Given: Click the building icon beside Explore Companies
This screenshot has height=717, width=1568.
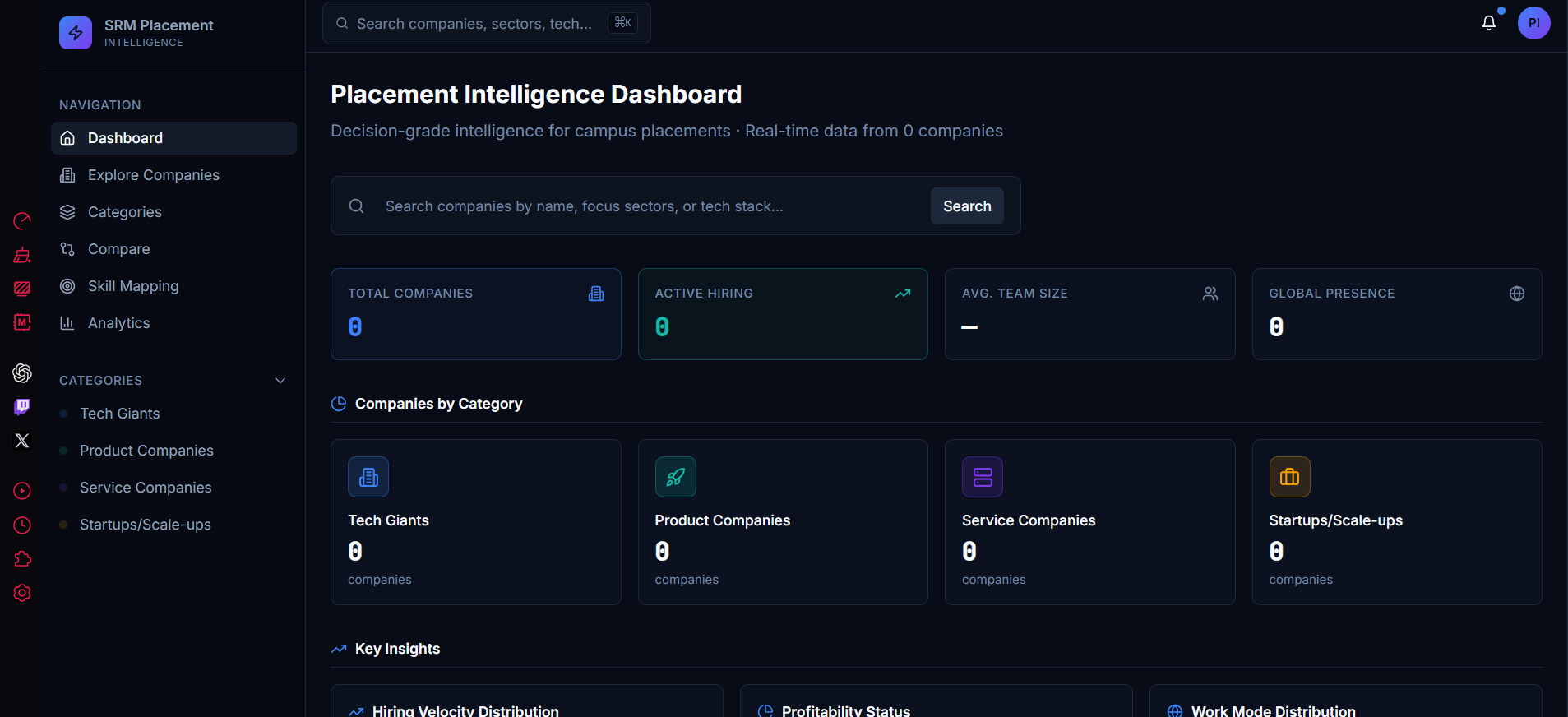Looking at the screenshot, I should [x=68, y=175].
